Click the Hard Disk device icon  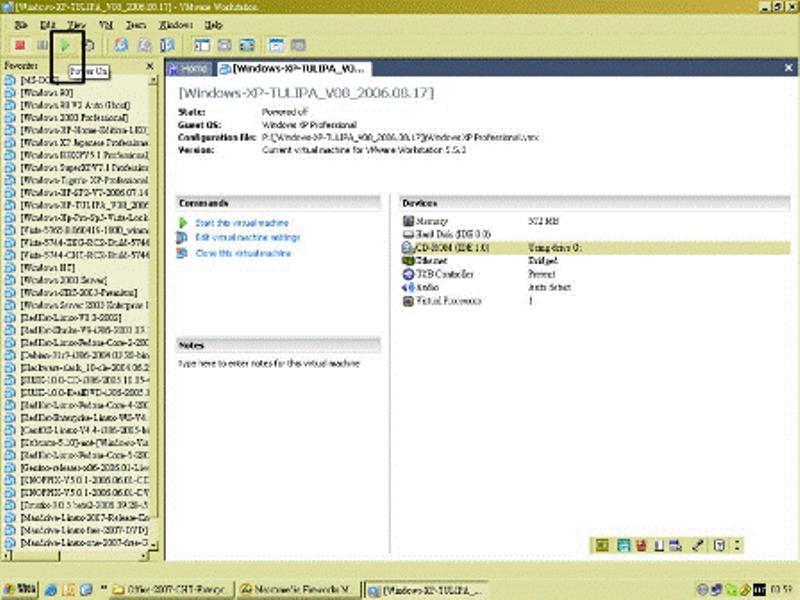coord(408,234)
